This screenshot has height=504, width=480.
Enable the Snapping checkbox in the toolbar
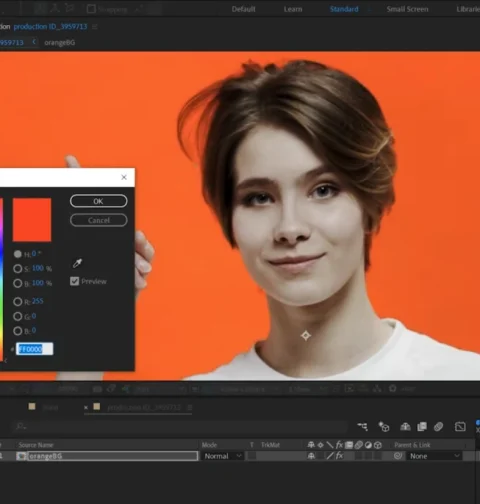(91, 9)
